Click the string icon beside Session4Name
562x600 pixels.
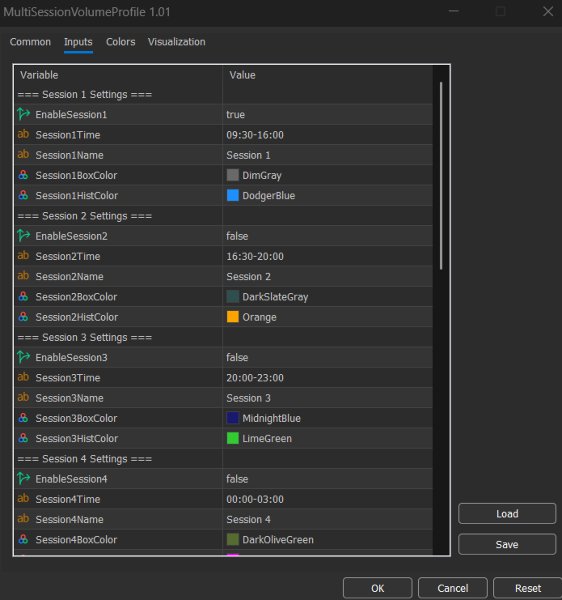pos(23,519)
